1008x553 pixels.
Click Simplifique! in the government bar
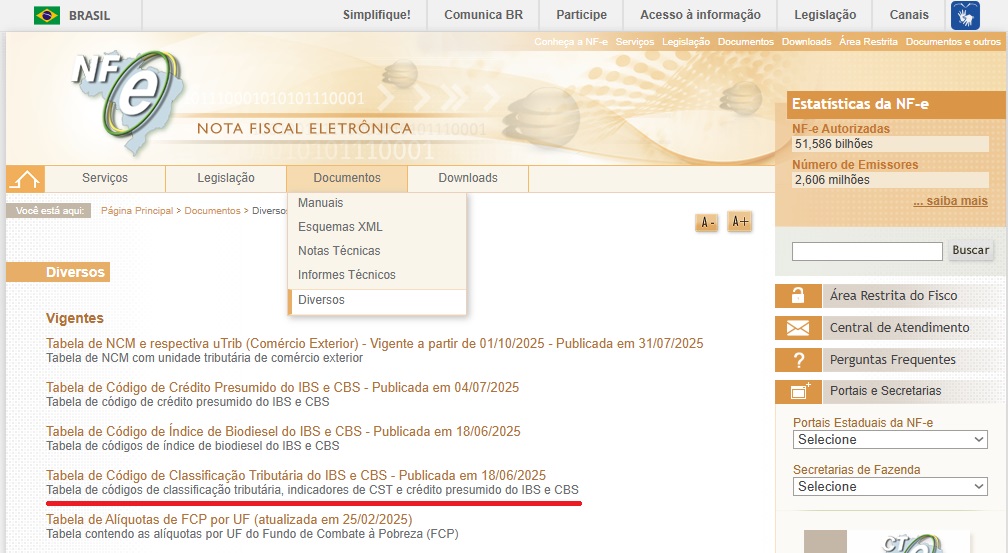tap(377, 15)
